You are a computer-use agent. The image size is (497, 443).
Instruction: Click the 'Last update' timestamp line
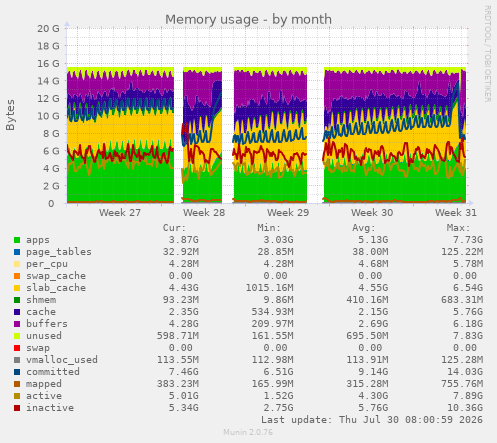372,420
